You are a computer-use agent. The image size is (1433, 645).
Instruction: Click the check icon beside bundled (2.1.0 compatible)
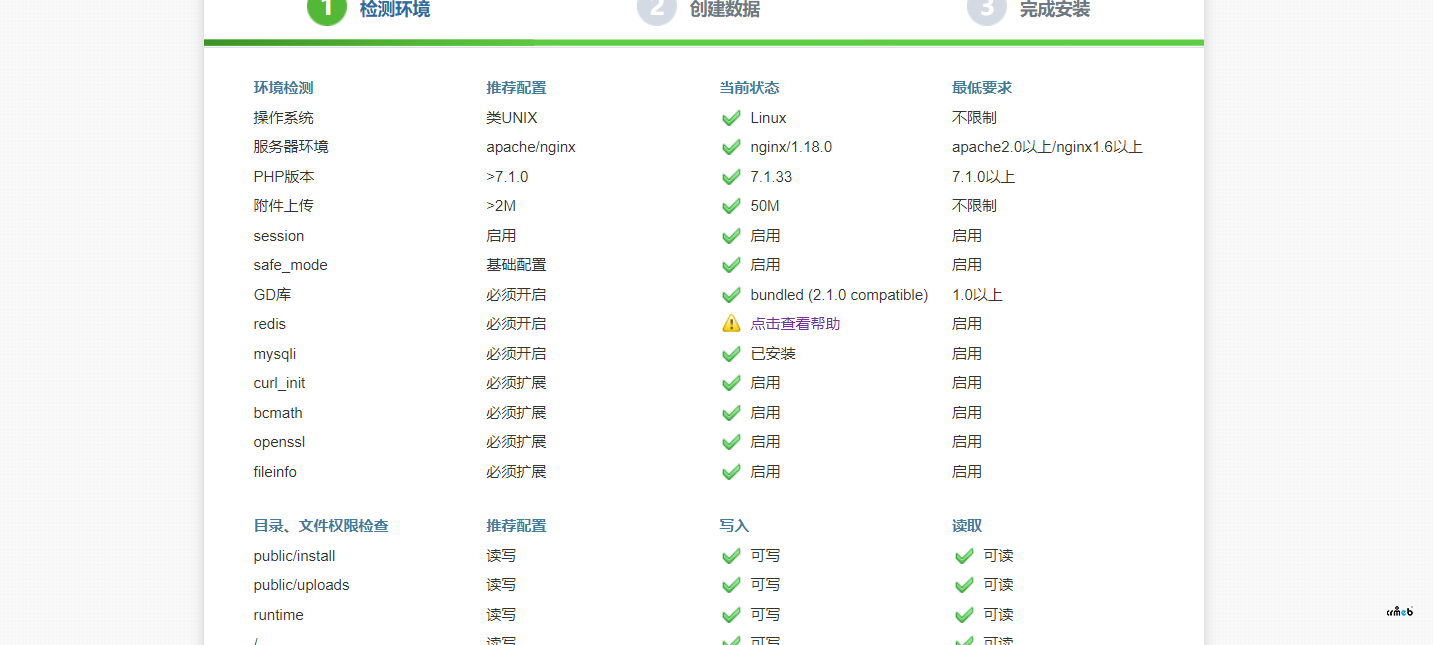pyautogui.click(x=731, y=295)
